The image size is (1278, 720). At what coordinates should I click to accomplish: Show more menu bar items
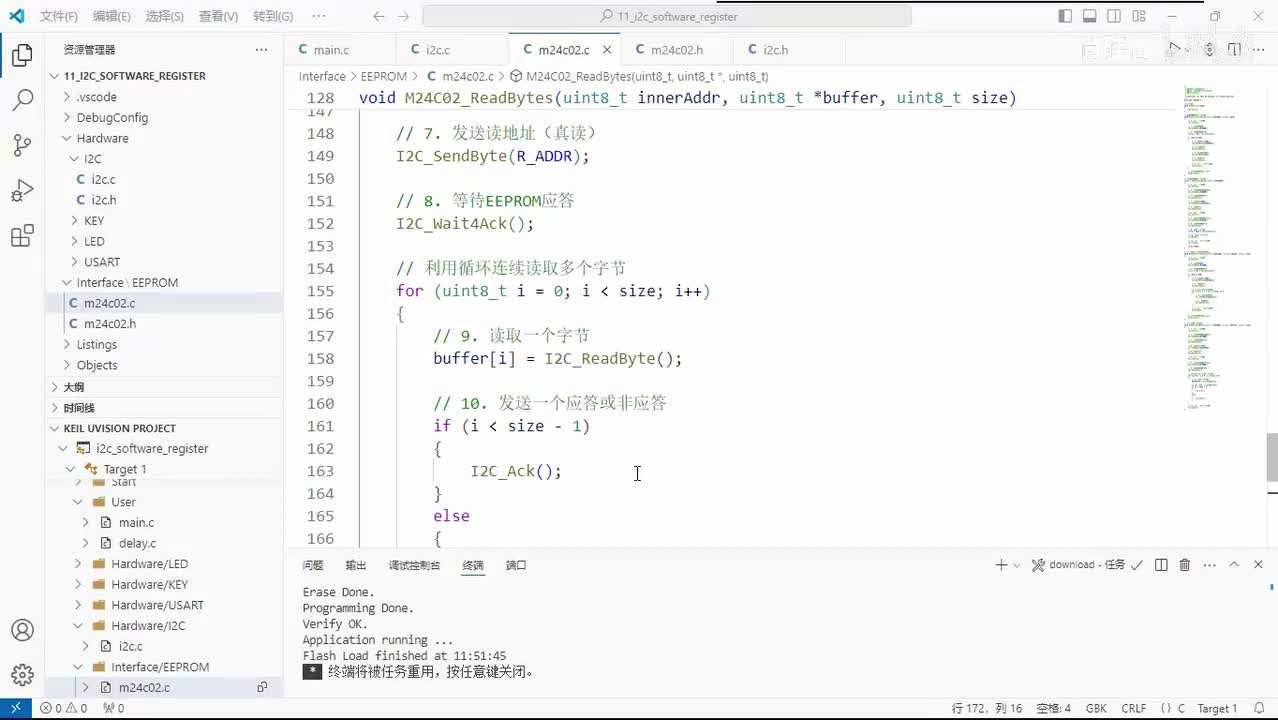(x=319, y=16)
